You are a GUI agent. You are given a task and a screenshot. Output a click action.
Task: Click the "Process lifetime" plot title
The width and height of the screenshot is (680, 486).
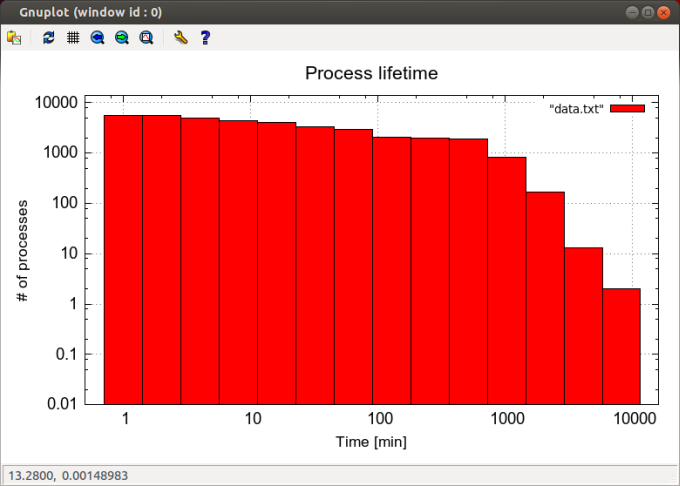[371, 74]
